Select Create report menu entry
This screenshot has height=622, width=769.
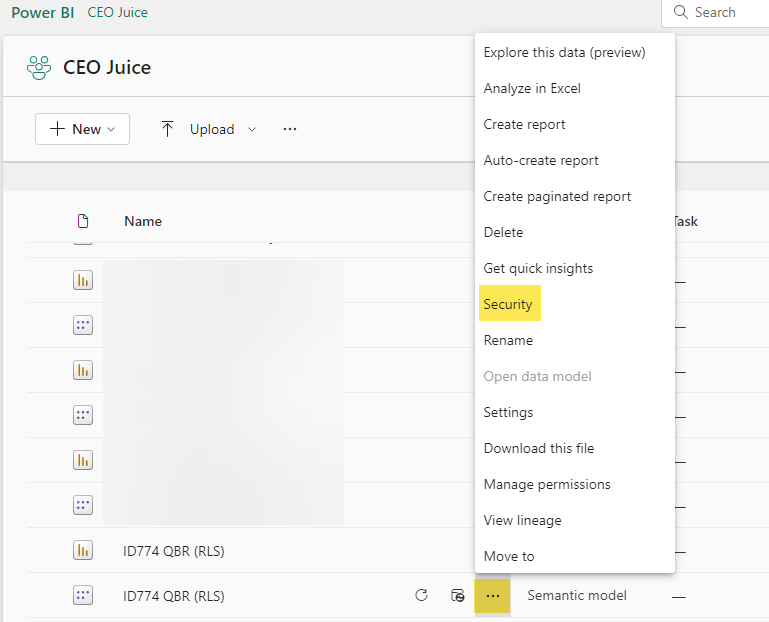pyautogui.click(x=524, y=125)
